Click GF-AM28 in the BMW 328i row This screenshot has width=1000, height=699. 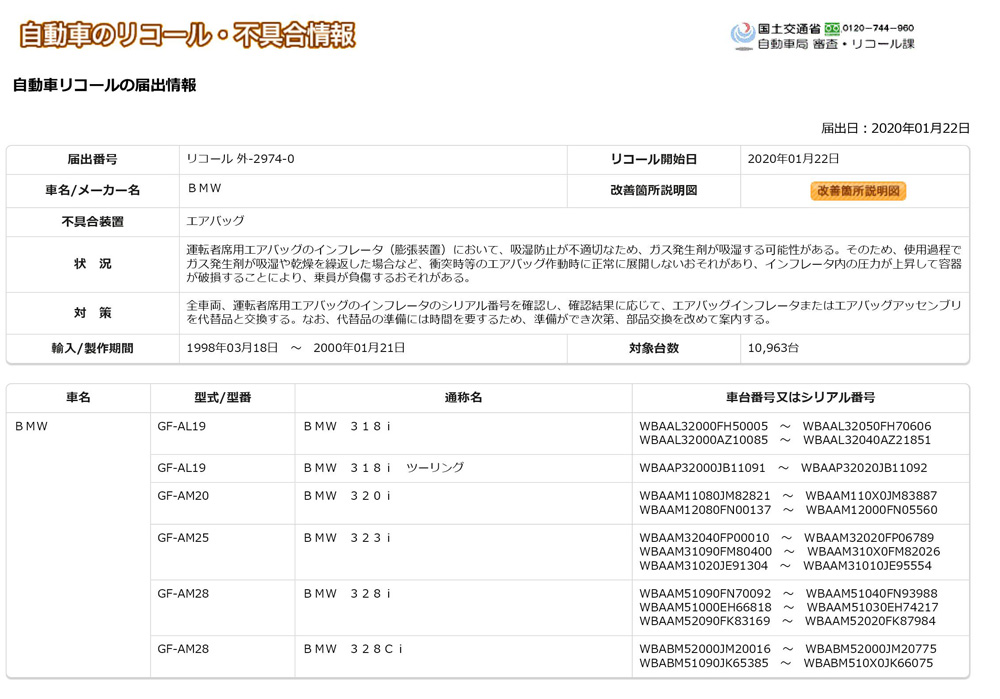pos(183,593)
